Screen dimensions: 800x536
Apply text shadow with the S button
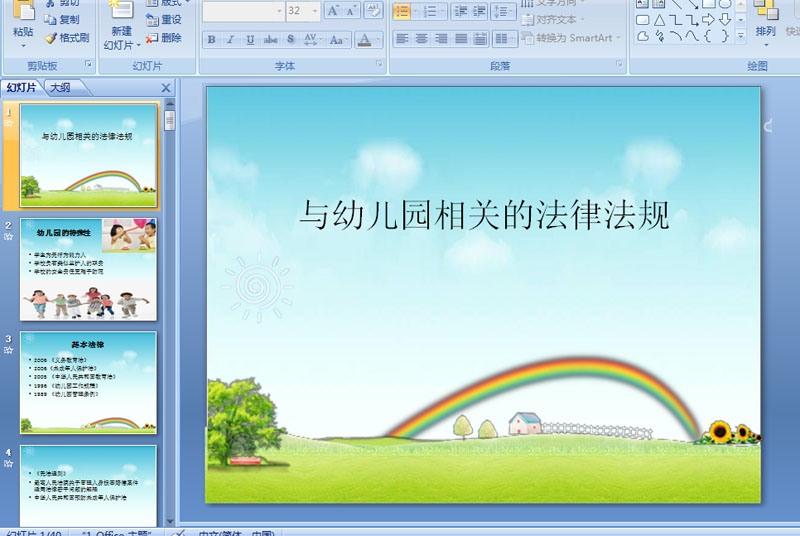pos(290,39)
